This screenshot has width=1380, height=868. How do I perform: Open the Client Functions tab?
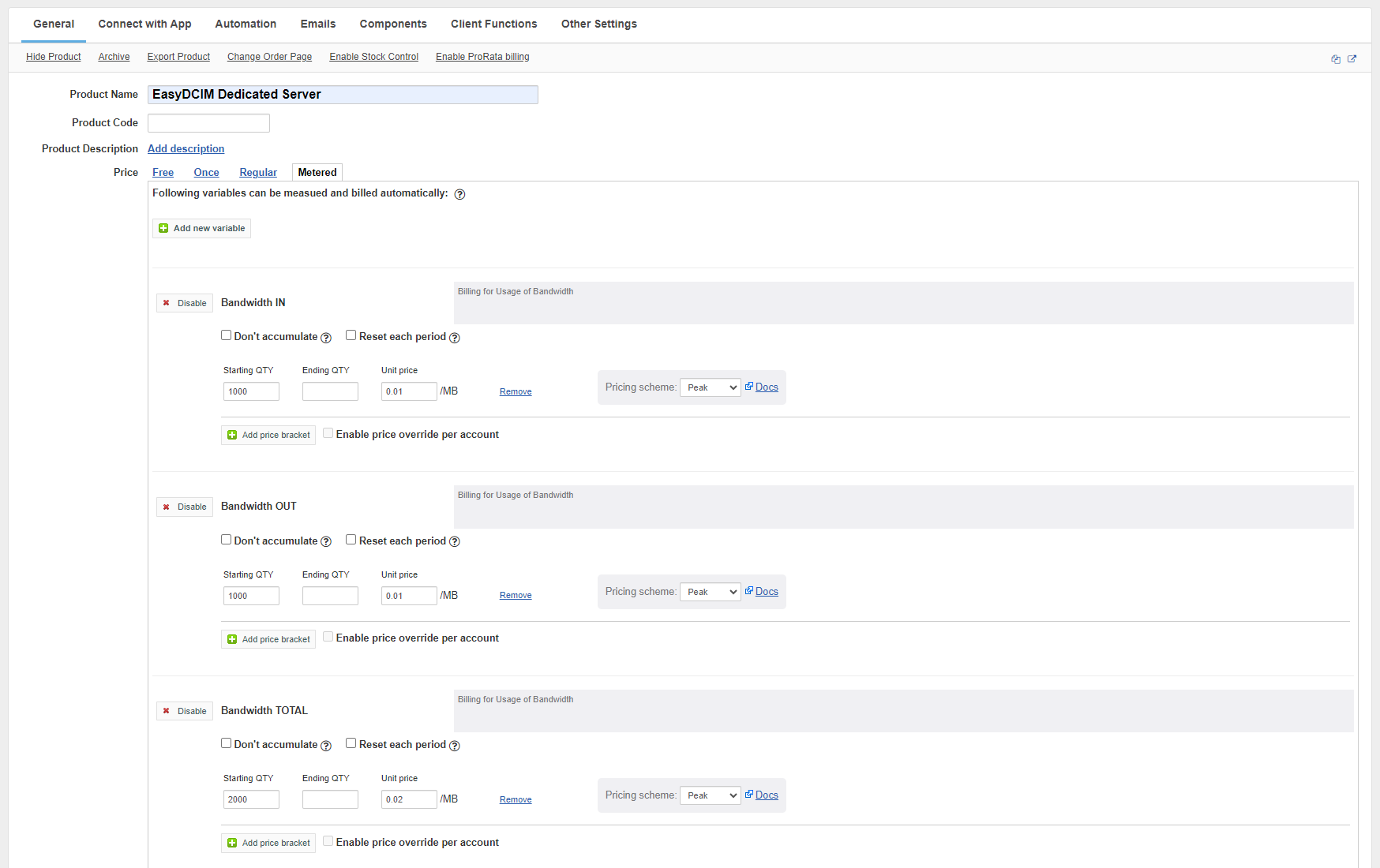click(494, 24)
